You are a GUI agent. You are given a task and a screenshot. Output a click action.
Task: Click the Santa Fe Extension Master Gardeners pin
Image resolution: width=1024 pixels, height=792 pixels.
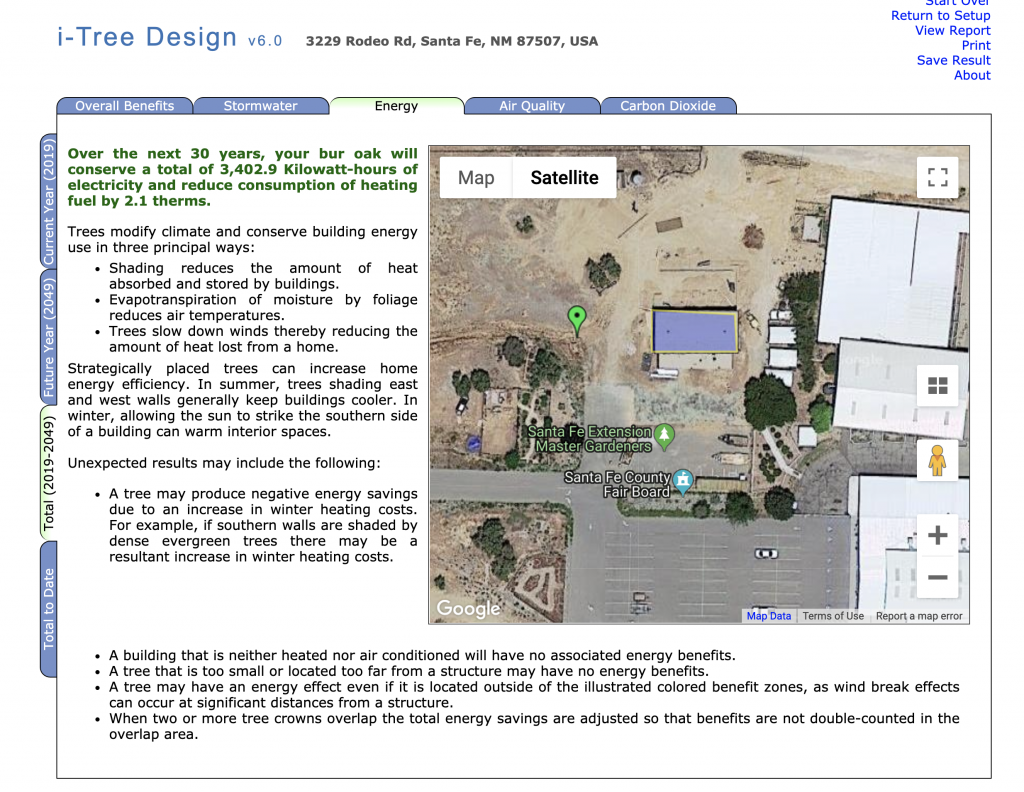coord(663,435)
